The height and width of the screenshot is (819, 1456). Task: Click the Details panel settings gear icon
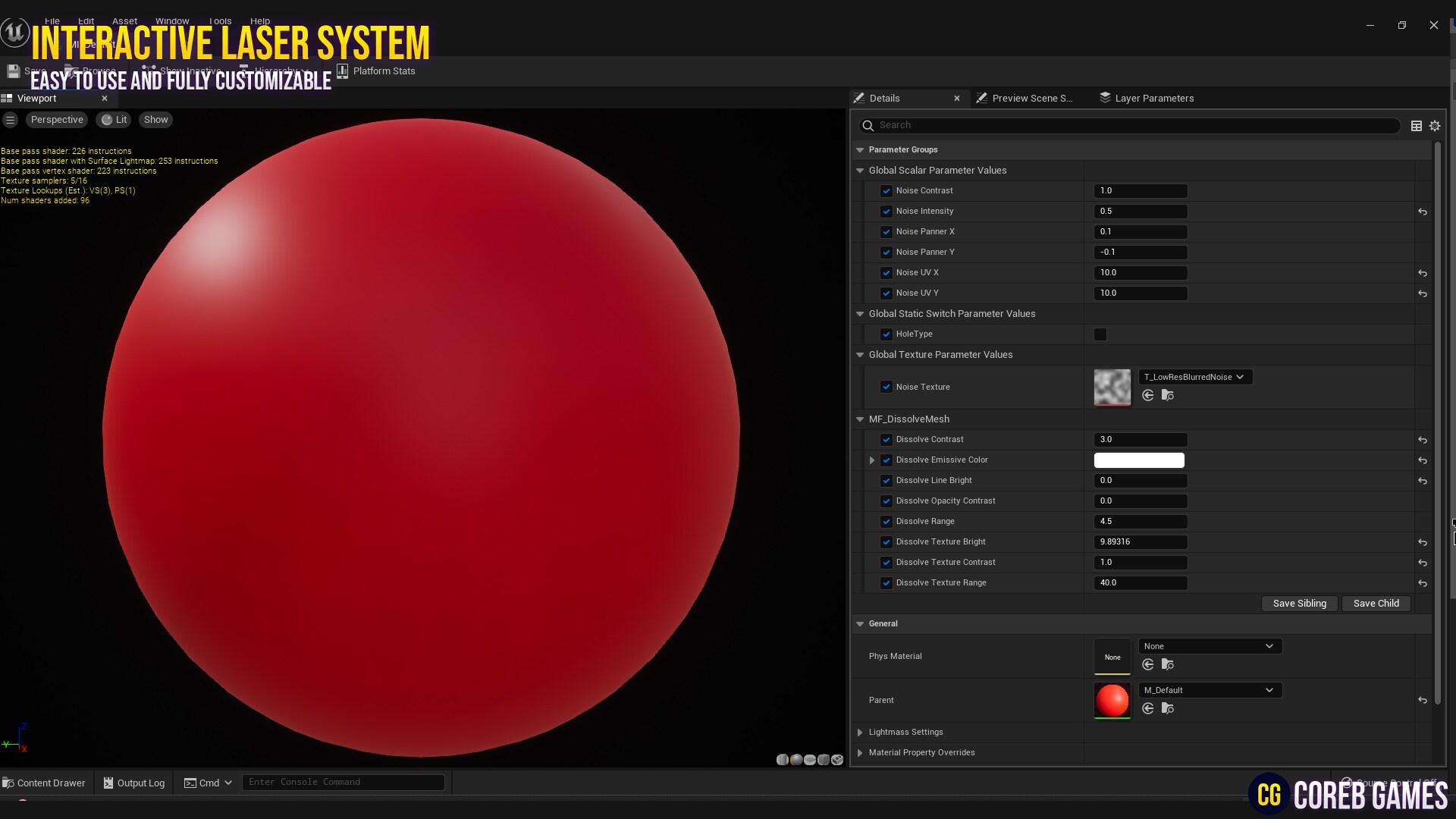(1435, 126)
